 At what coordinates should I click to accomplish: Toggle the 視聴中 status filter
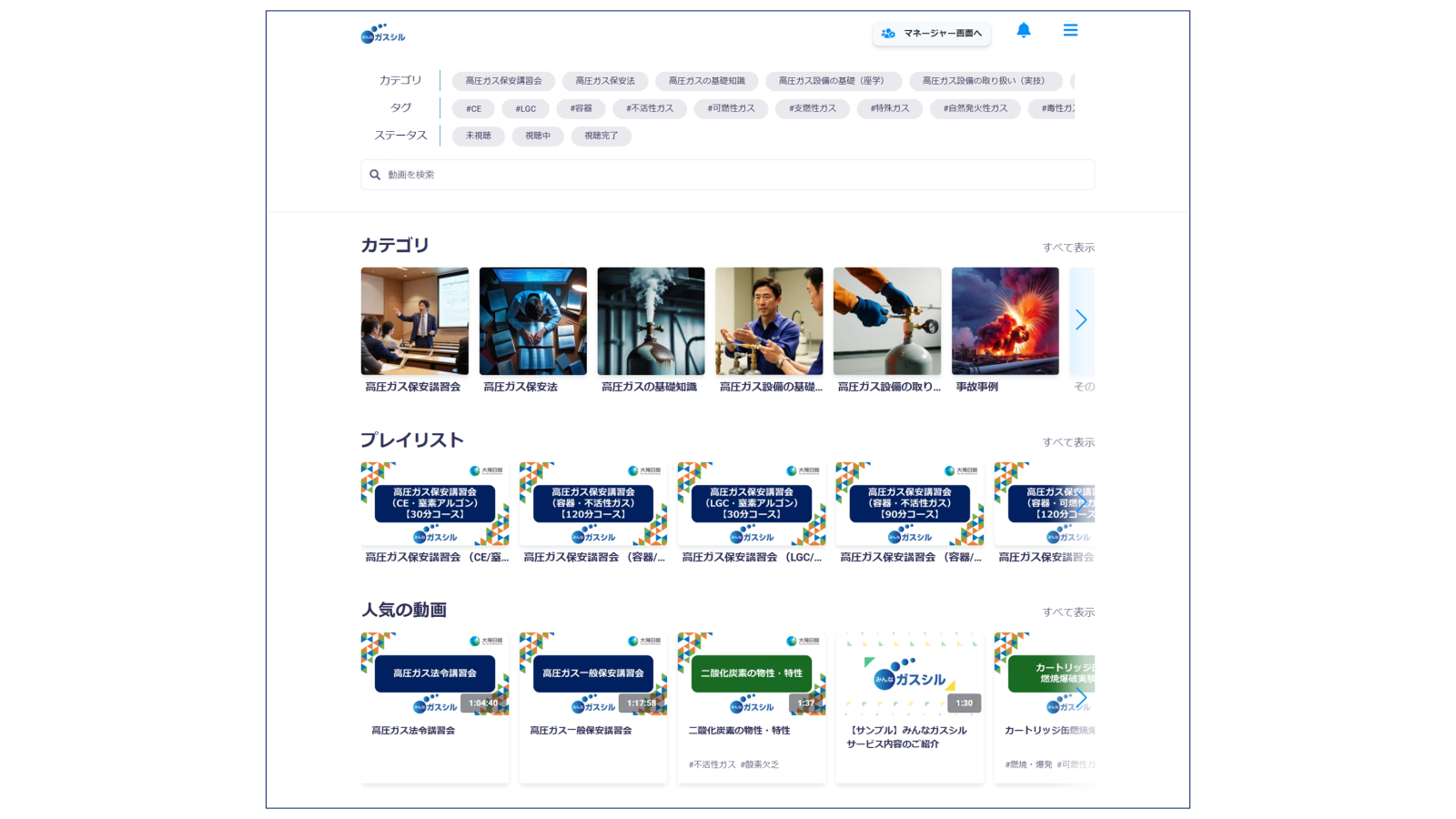(x=537, y=136)
